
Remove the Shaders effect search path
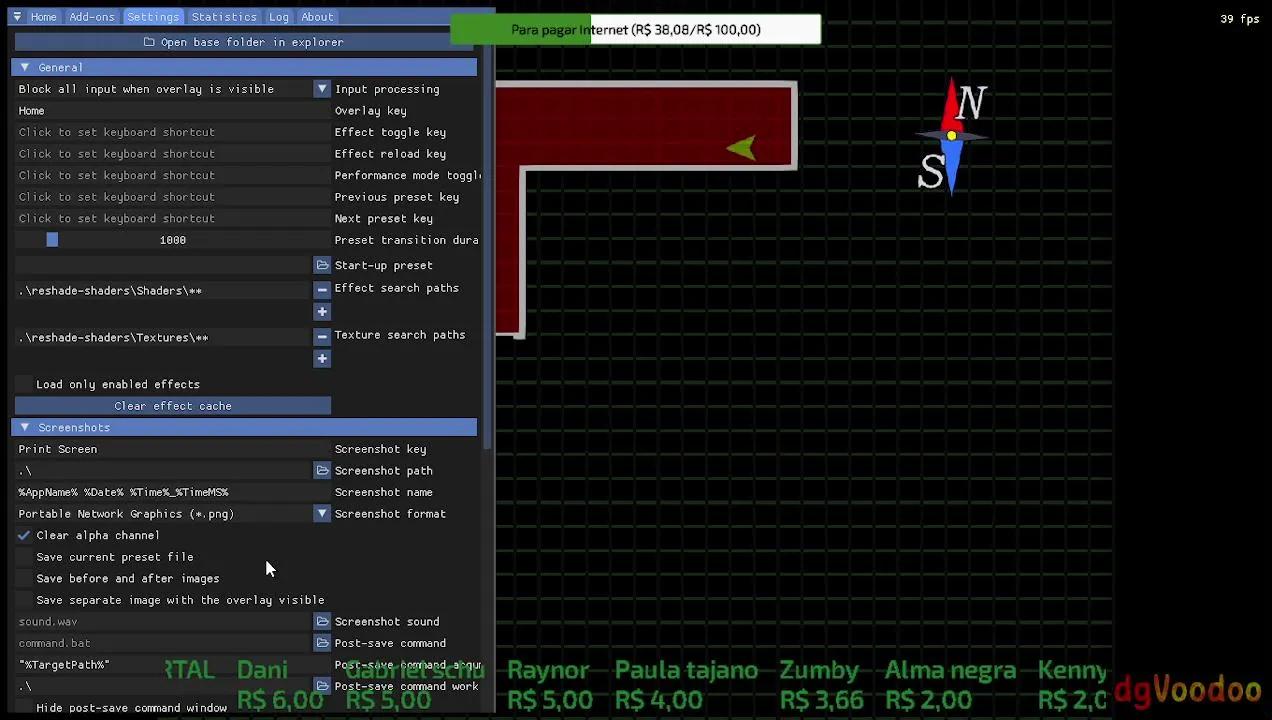coord(322,290)
